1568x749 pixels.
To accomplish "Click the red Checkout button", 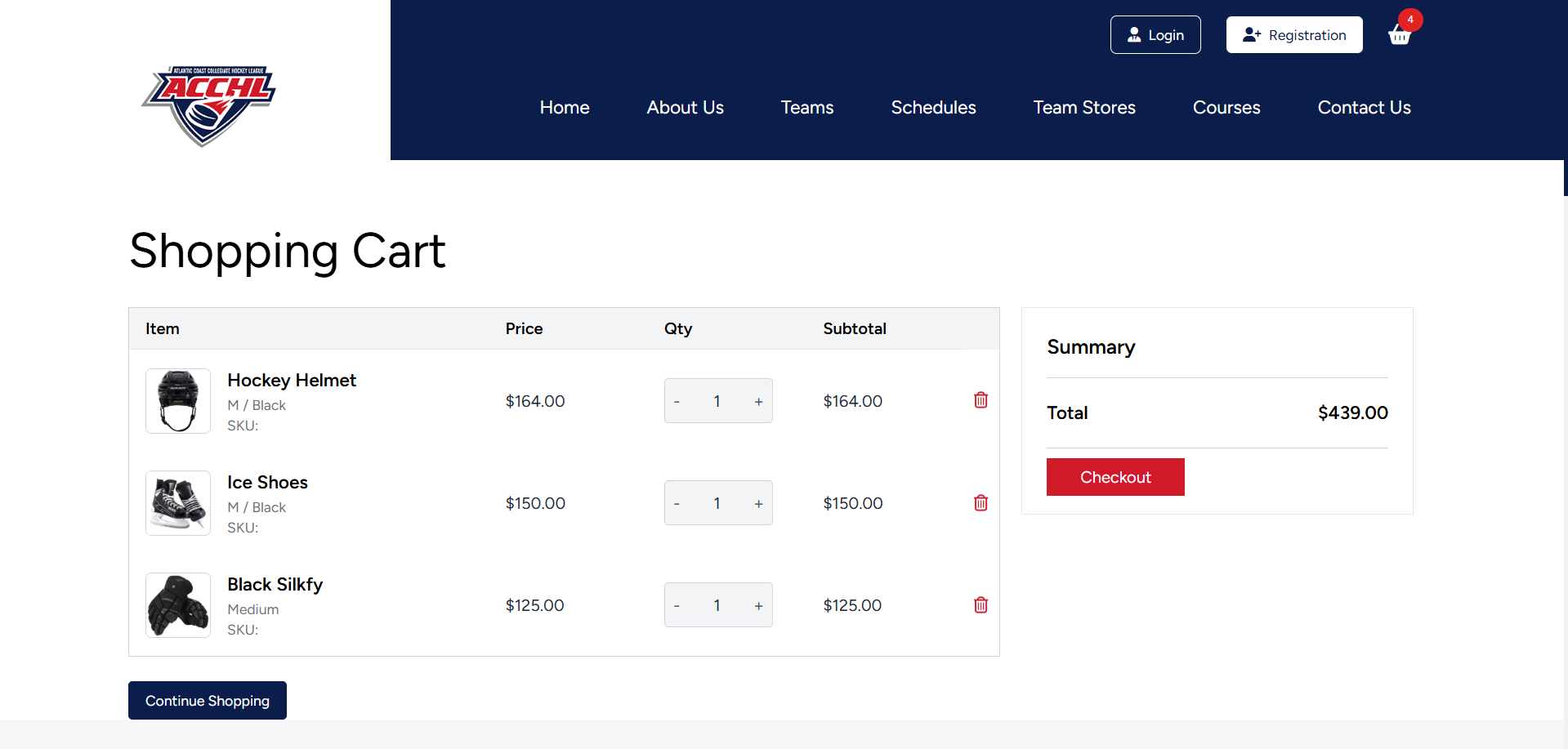I will coord(1115,477).
